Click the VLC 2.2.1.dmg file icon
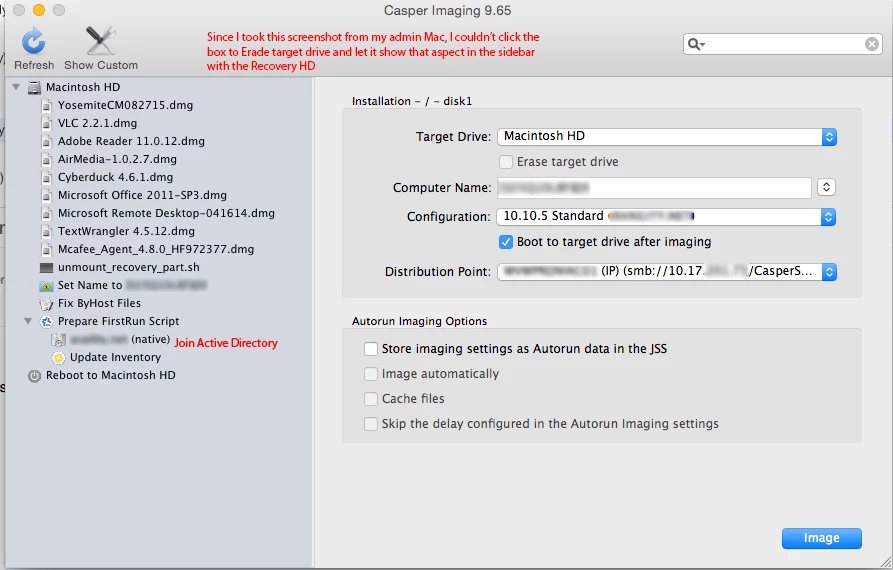 point(47,124)
